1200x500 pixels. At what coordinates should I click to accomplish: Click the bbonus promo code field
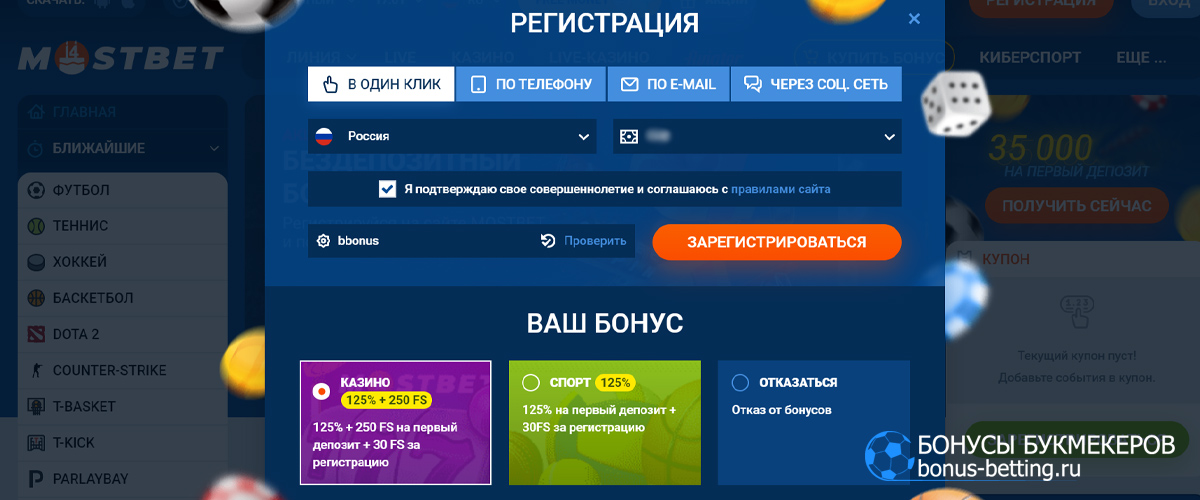click(x=471, y=240)
